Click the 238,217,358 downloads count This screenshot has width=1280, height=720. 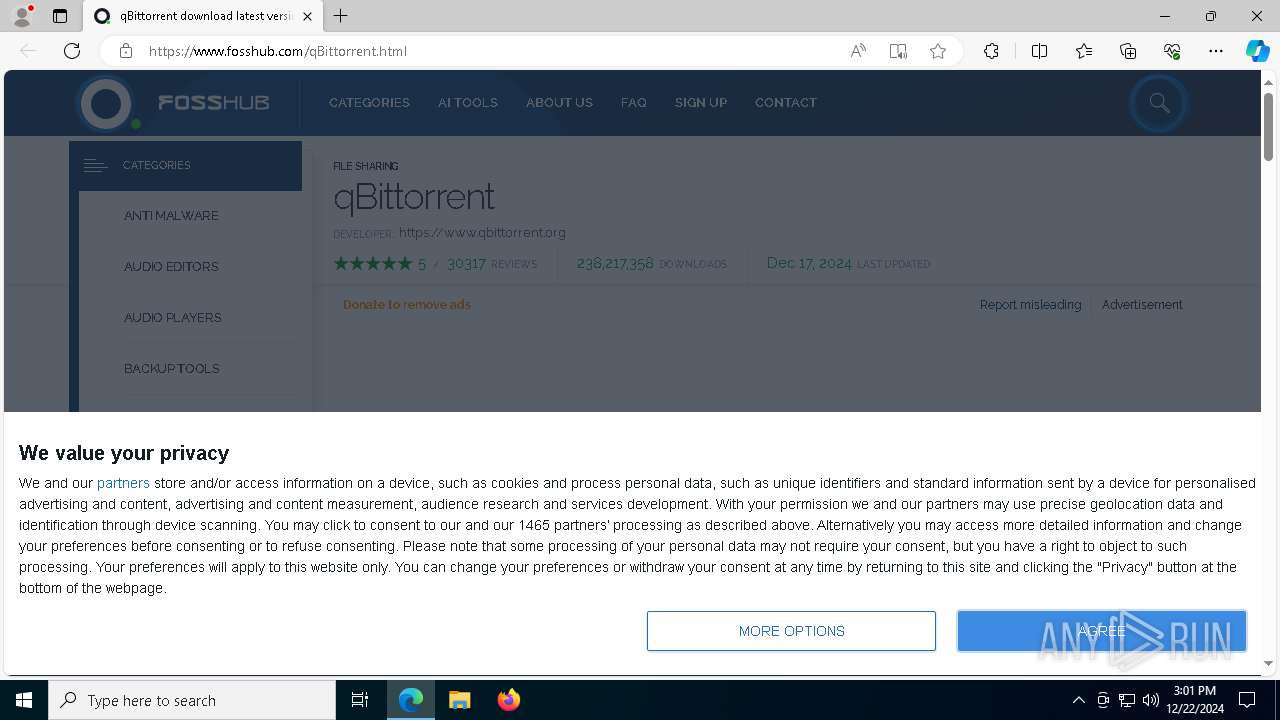click(615, 264)
